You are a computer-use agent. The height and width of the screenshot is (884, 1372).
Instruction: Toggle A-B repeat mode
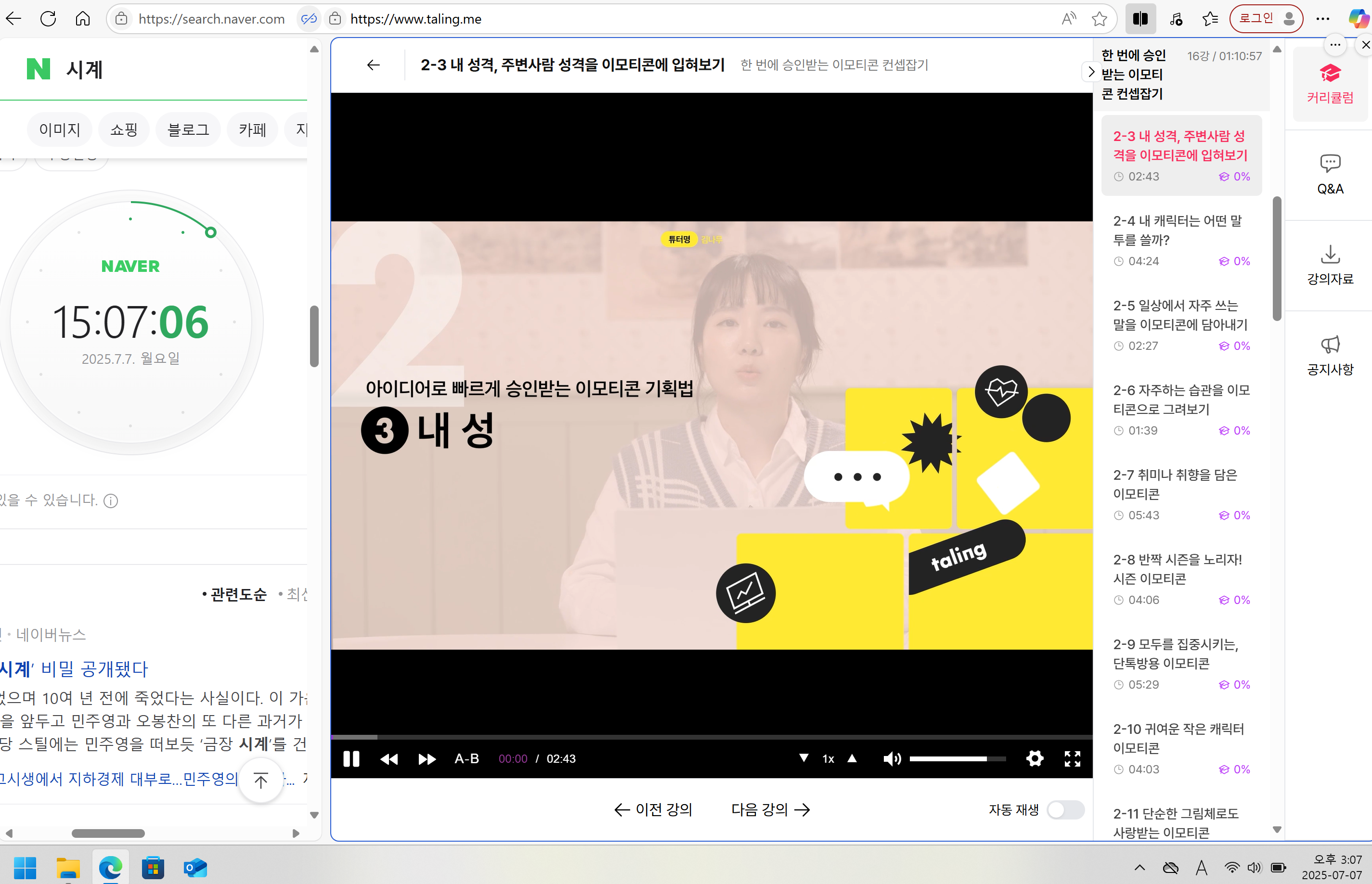pyautogui.click(x=466, y=758)
